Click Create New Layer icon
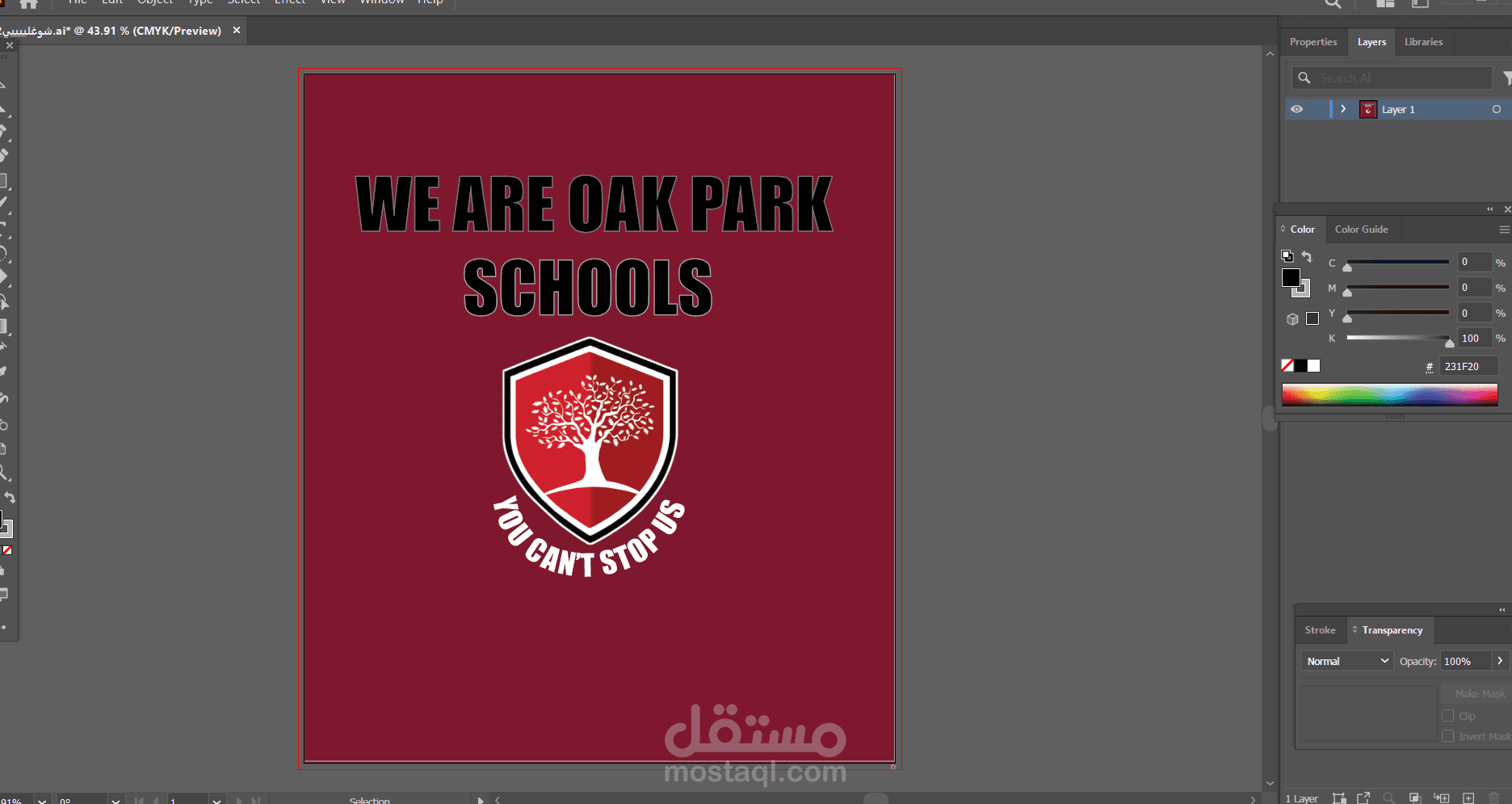Viewport: 1512px width, 804px height. pyautogui.click(x=1468, y=798)
